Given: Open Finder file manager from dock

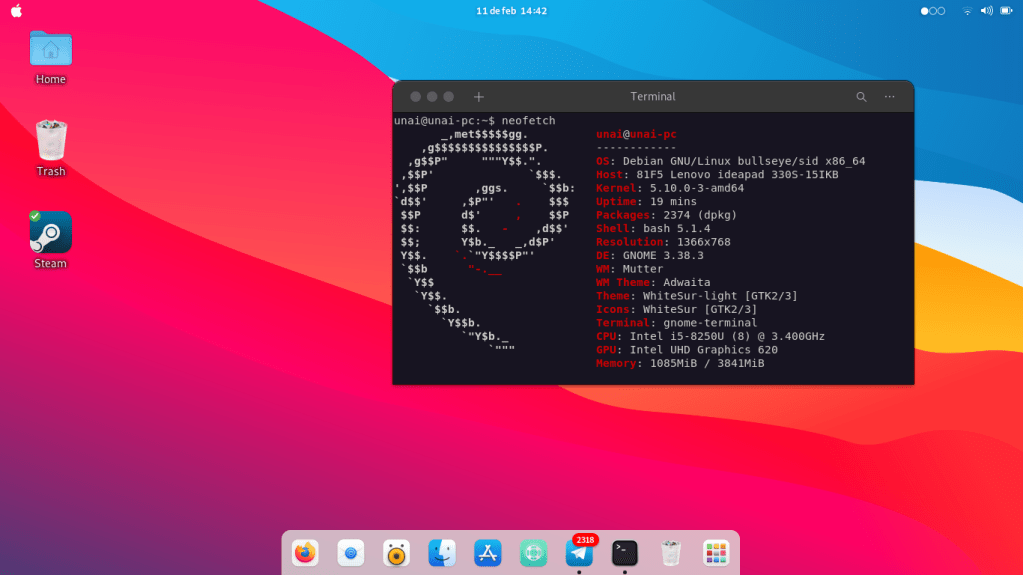Looking at the screenshot, I should click(442, 552).
